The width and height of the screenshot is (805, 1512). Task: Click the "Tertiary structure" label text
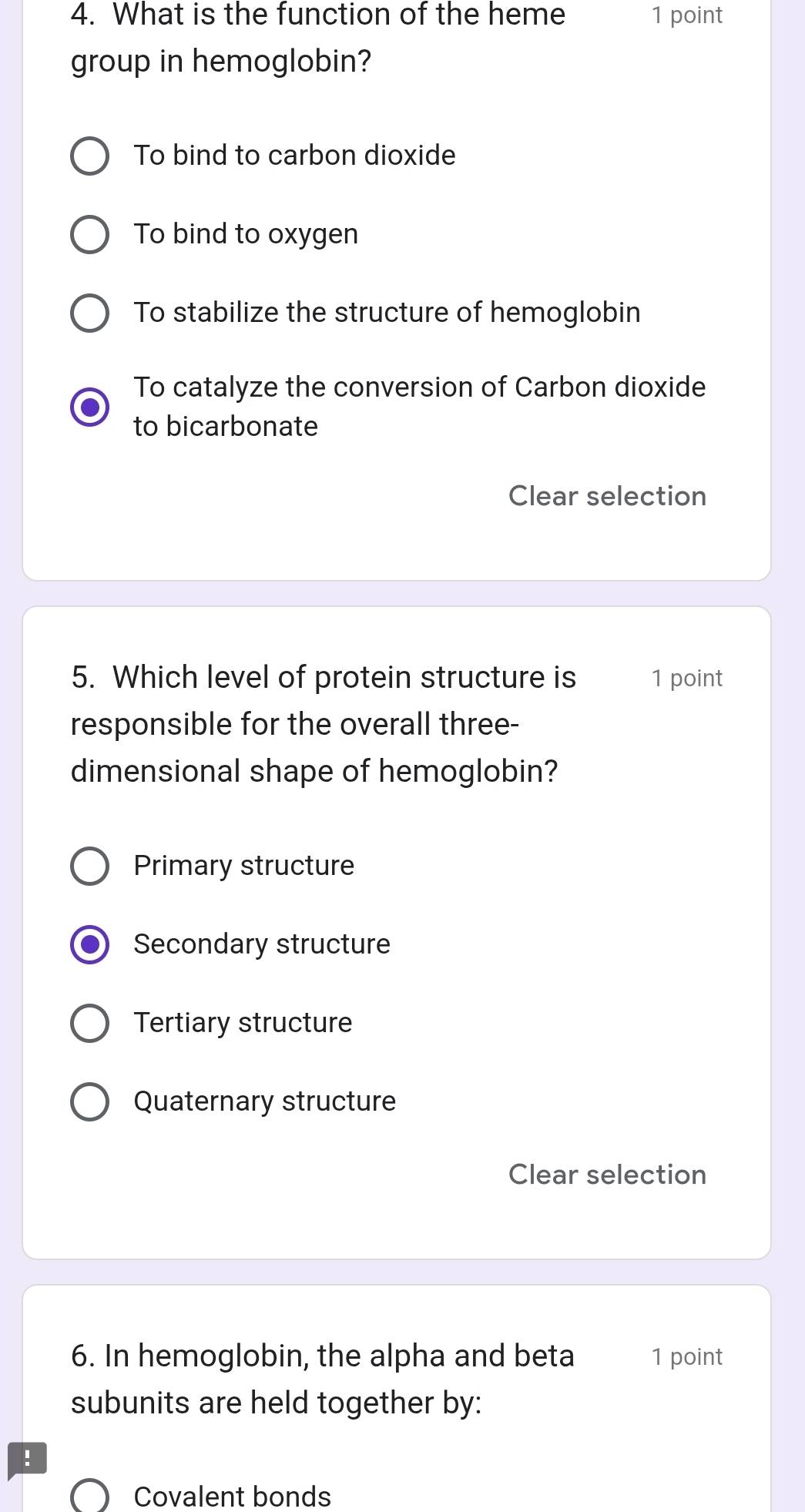coord(243,1023)
